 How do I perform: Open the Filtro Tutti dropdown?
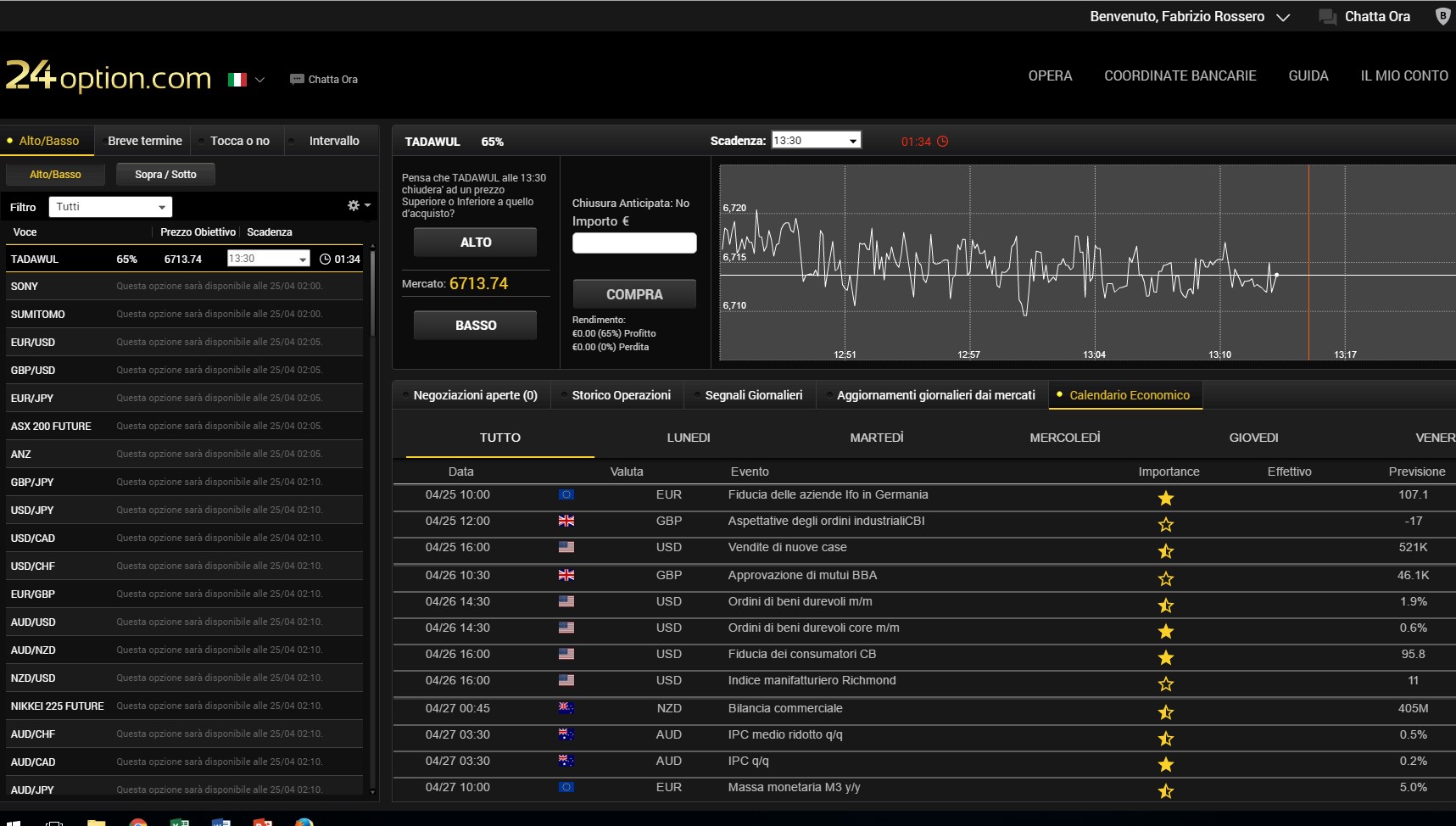pyautogui.click(x=110, y=207)
